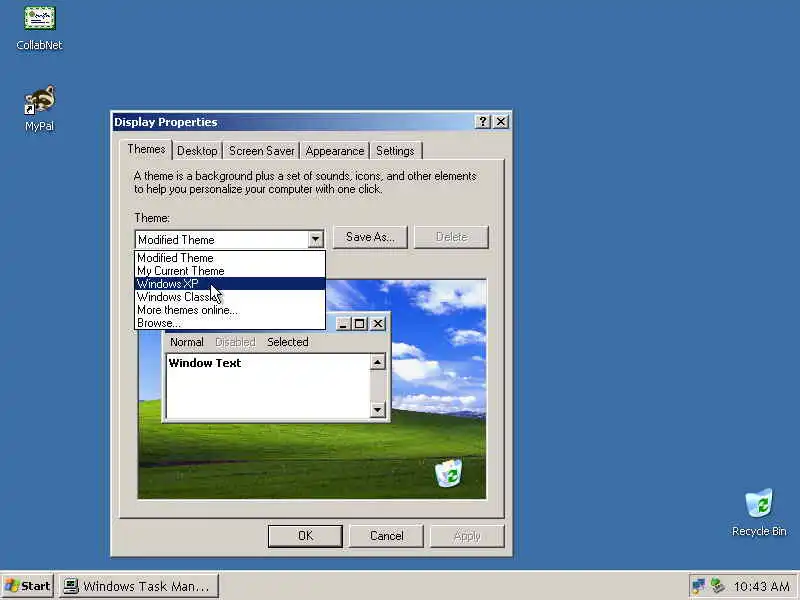Switch to the Themes tab
The height and width of the screenshot is (600, 800).
click(146, 149)
